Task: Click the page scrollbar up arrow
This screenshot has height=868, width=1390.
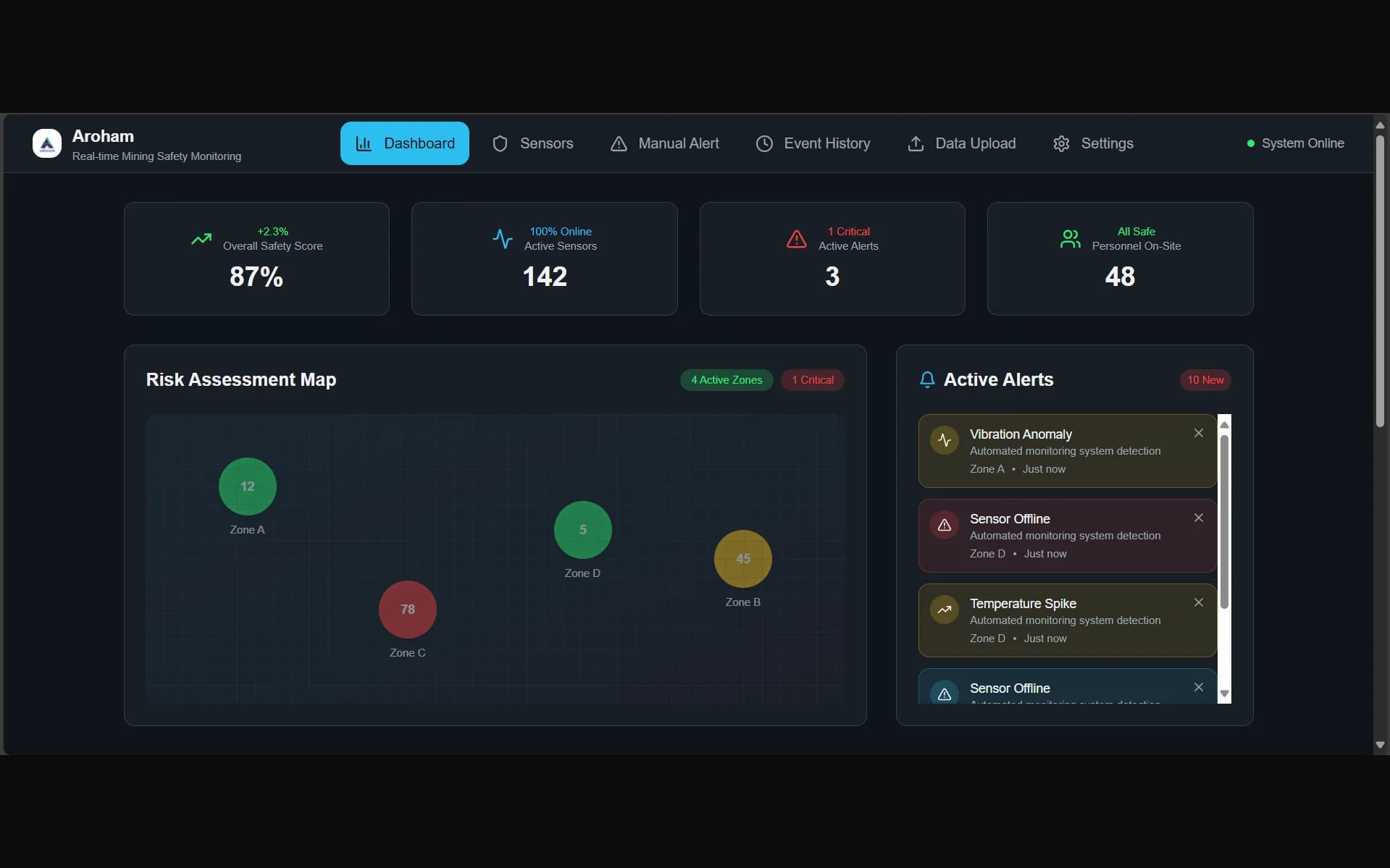Action: coord(1380,125)
